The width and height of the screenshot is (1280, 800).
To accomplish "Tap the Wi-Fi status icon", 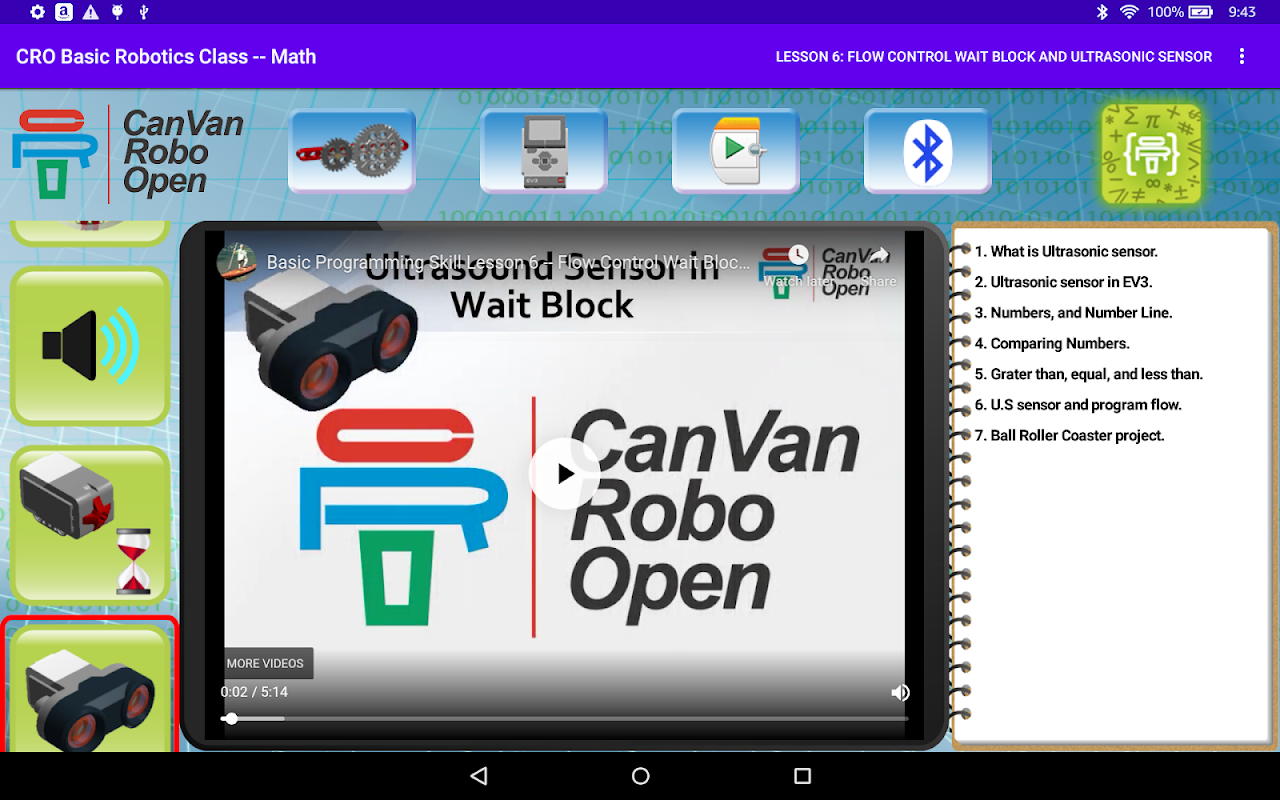I will click(1129, 12).
